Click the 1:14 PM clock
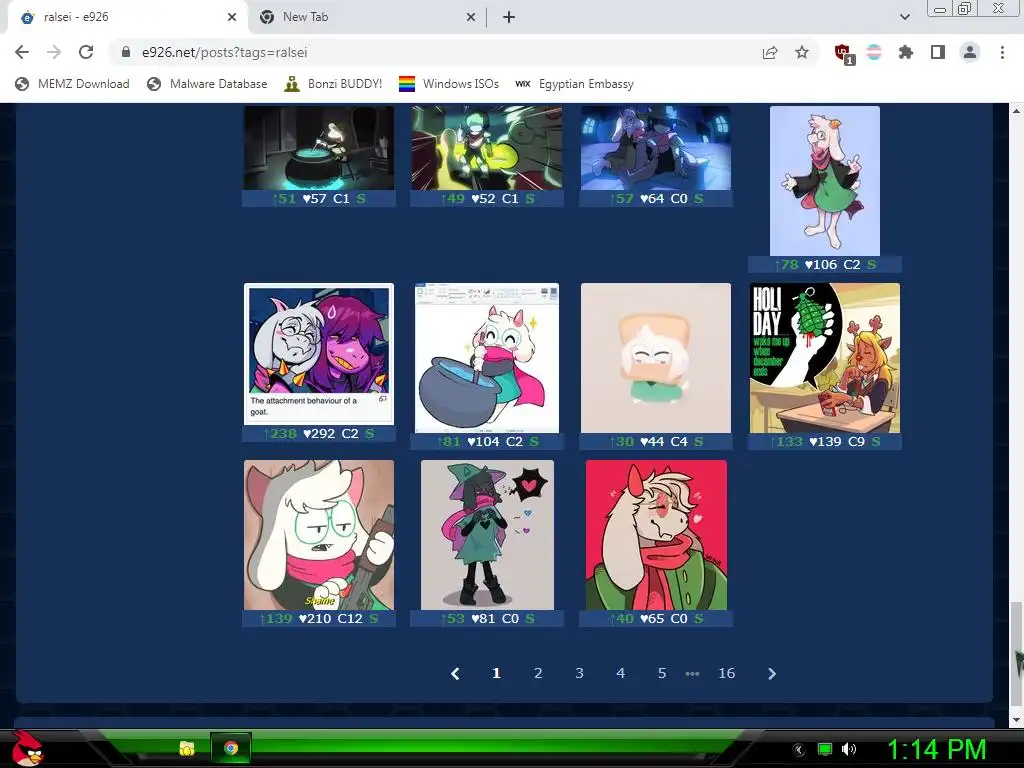 pyautogui.click(x=936, y=749)
